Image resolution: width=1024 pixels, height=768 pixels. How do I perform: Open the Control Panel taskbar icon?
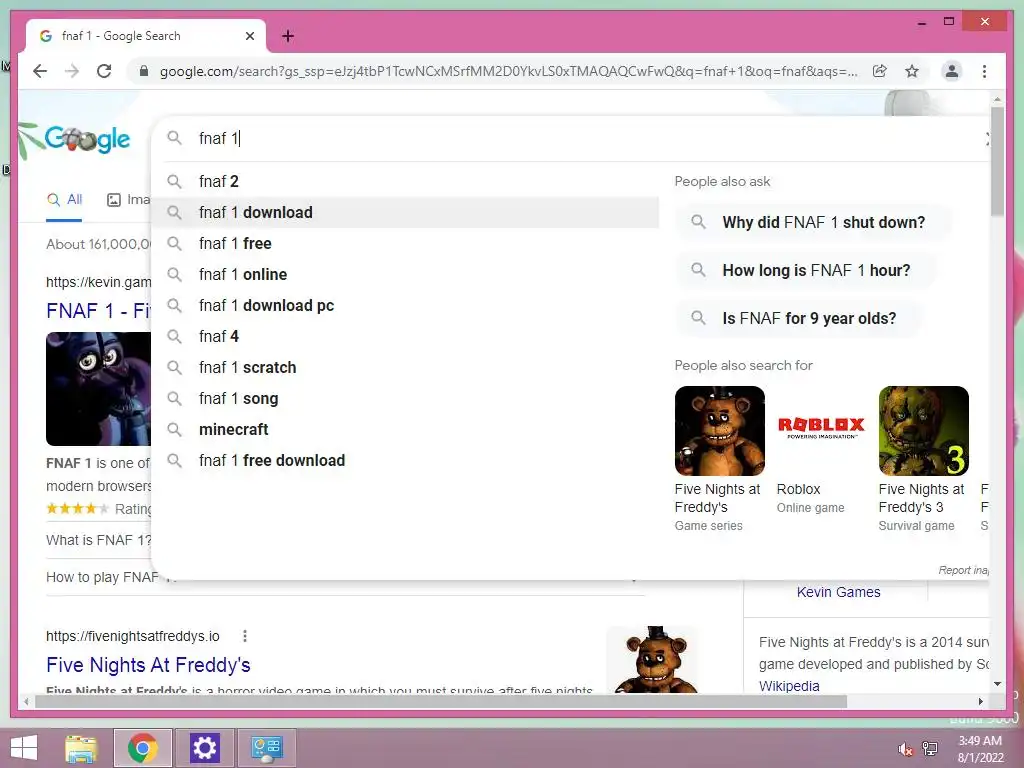[x=266, y=748]
